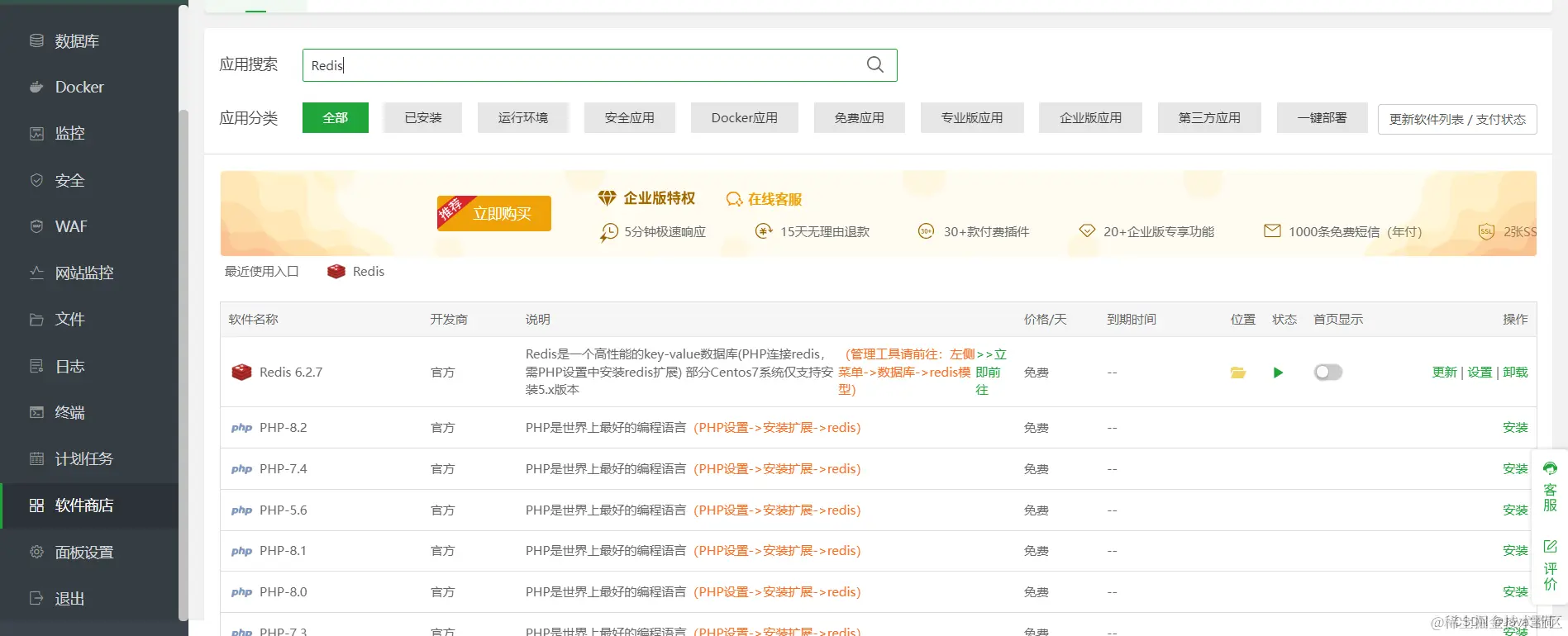Click Redis icon in recently used entries
This screenshot has width=1568, height=636.
tap(336, 271)
